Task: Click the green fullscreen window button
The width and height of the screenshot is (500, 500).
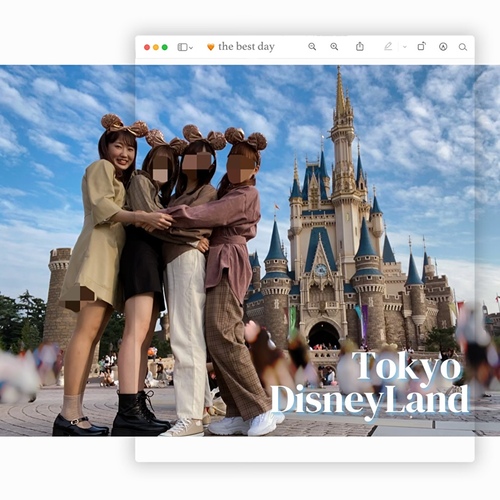Action: [x=165, y=47]
